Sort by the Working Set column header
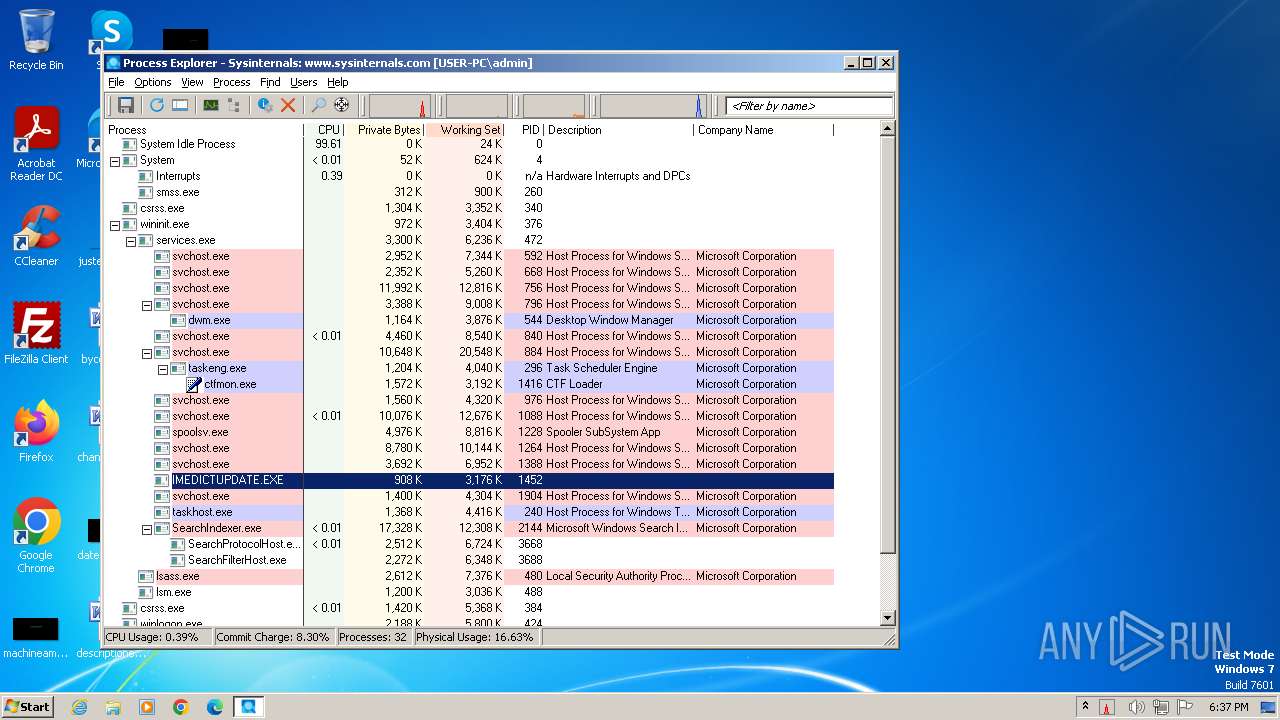 click(x=466, y=130)
